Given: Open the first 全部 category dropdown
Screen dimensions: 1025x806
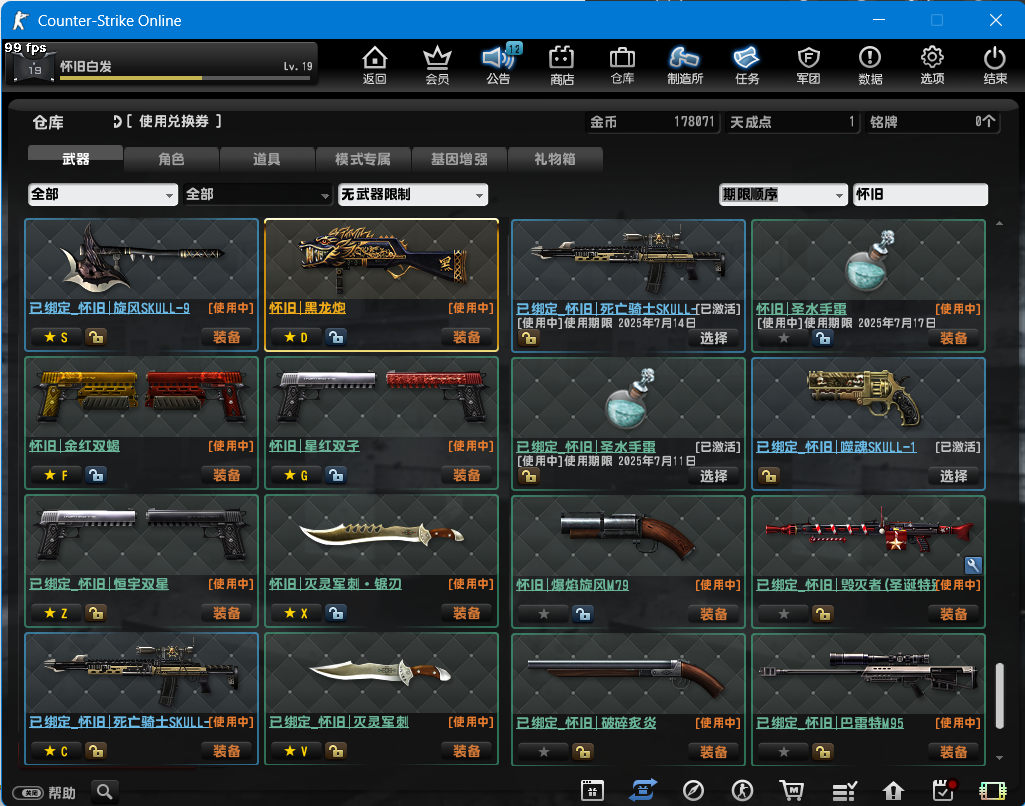Looking at the screenshot, I should click(x=103, y=194).
